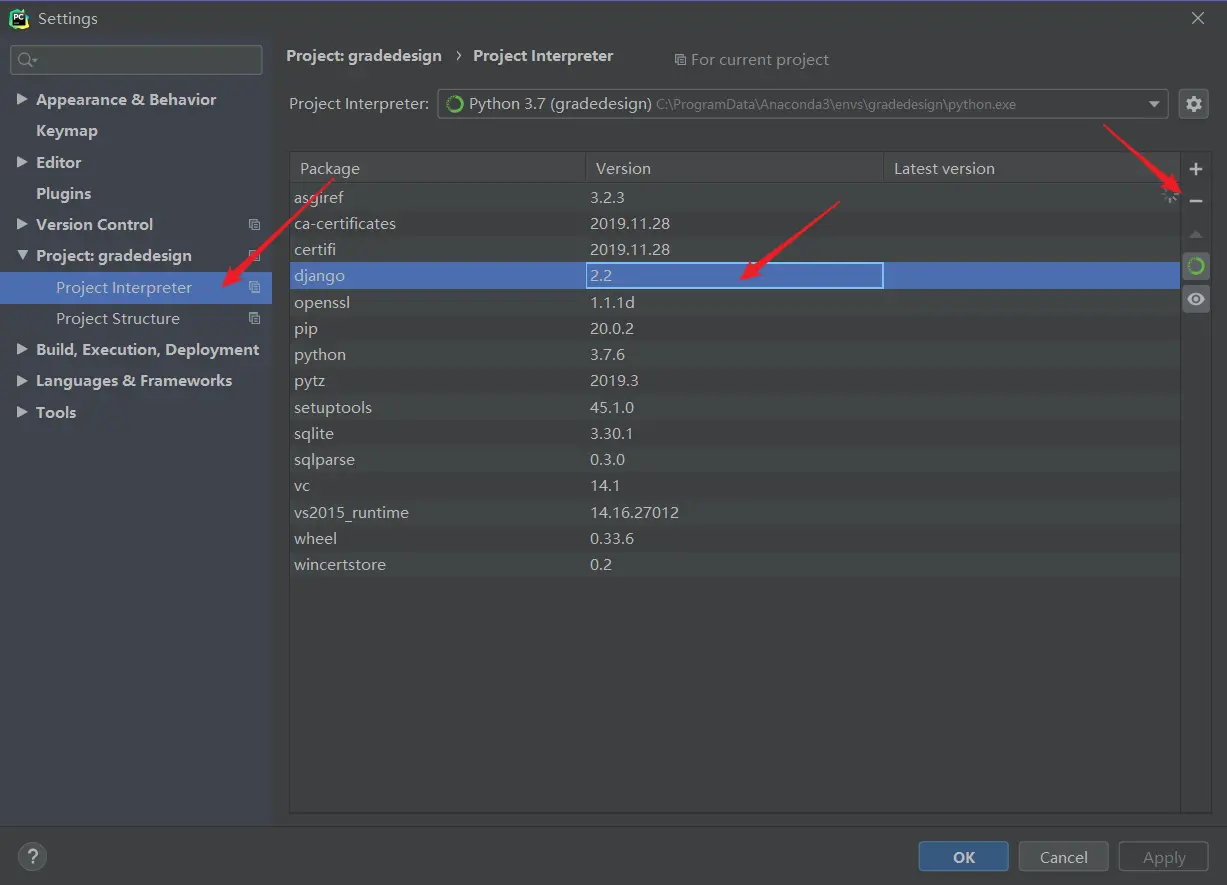
Task: Click copy icon beside Project Structure
Action: [254, 319]
